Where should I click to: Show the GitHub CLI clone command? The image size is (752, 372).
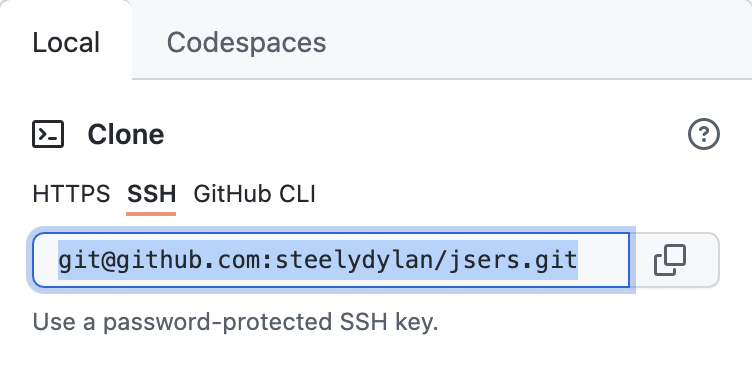point(254,195)
